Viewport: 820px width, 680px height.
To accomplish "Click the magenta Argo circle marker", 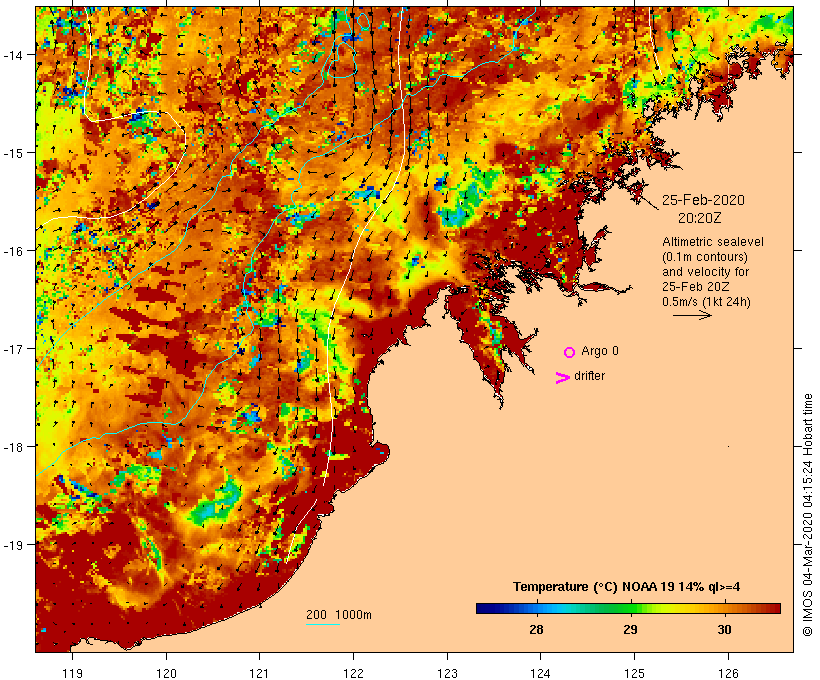I will pyautogui.click(x=570, y=352).
